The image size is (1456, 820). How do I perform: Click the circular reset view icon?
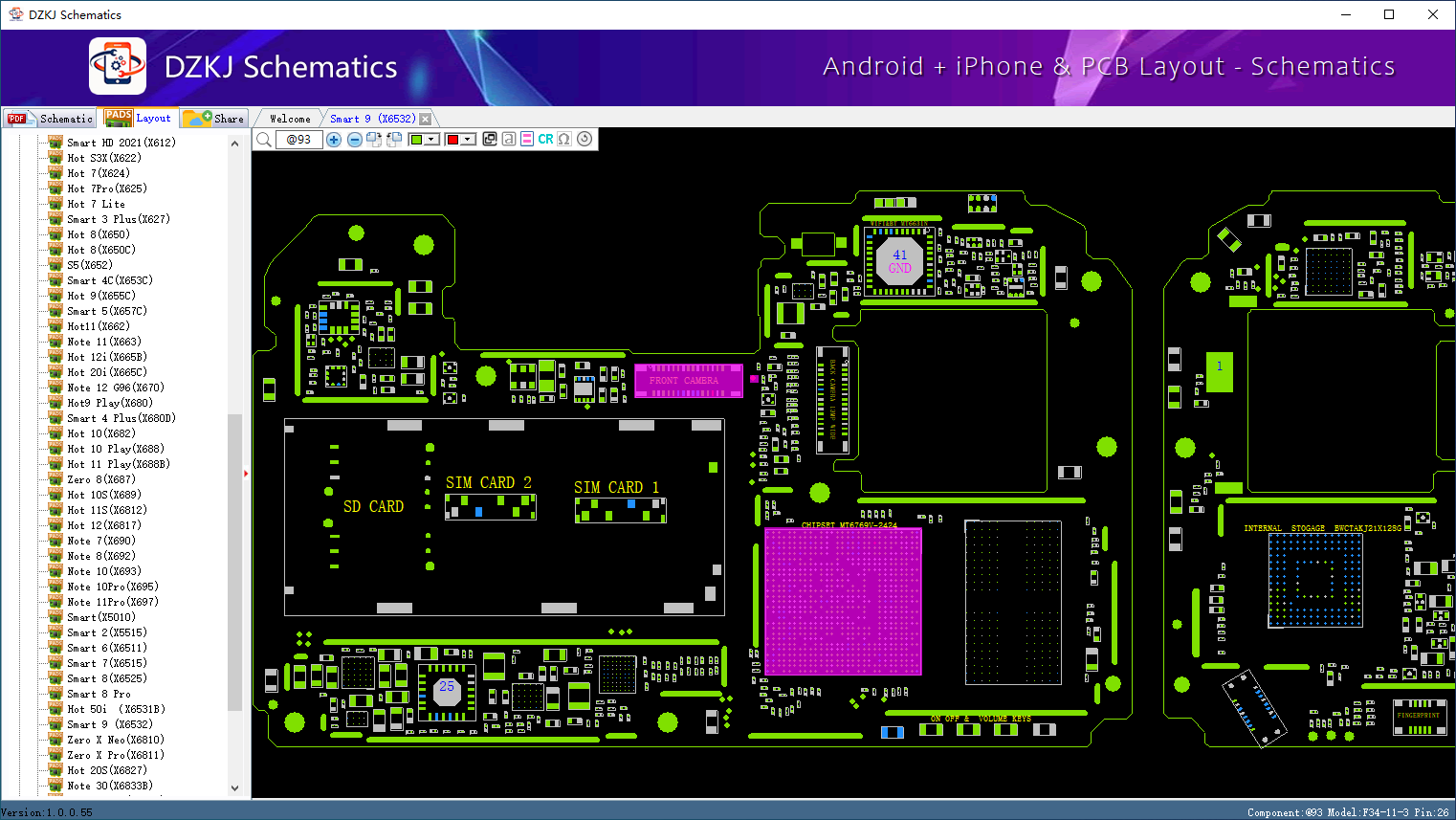[x=585, y=139]
